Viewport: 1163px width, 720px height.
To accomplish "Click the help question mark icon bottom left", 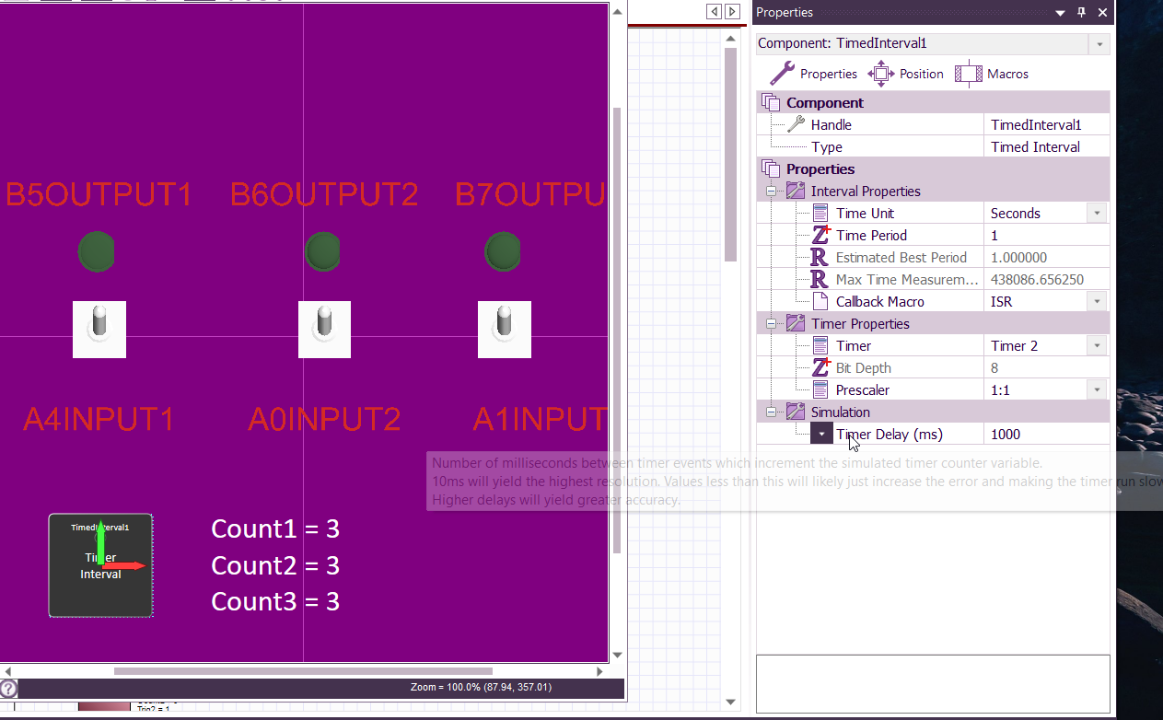I will [8, 687].
